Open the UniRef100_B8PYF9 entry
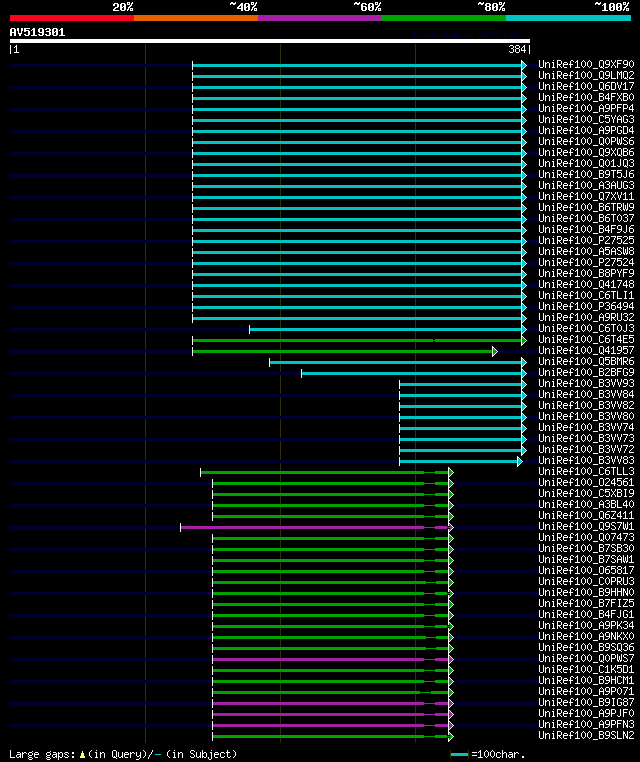 tap(586, 273)
